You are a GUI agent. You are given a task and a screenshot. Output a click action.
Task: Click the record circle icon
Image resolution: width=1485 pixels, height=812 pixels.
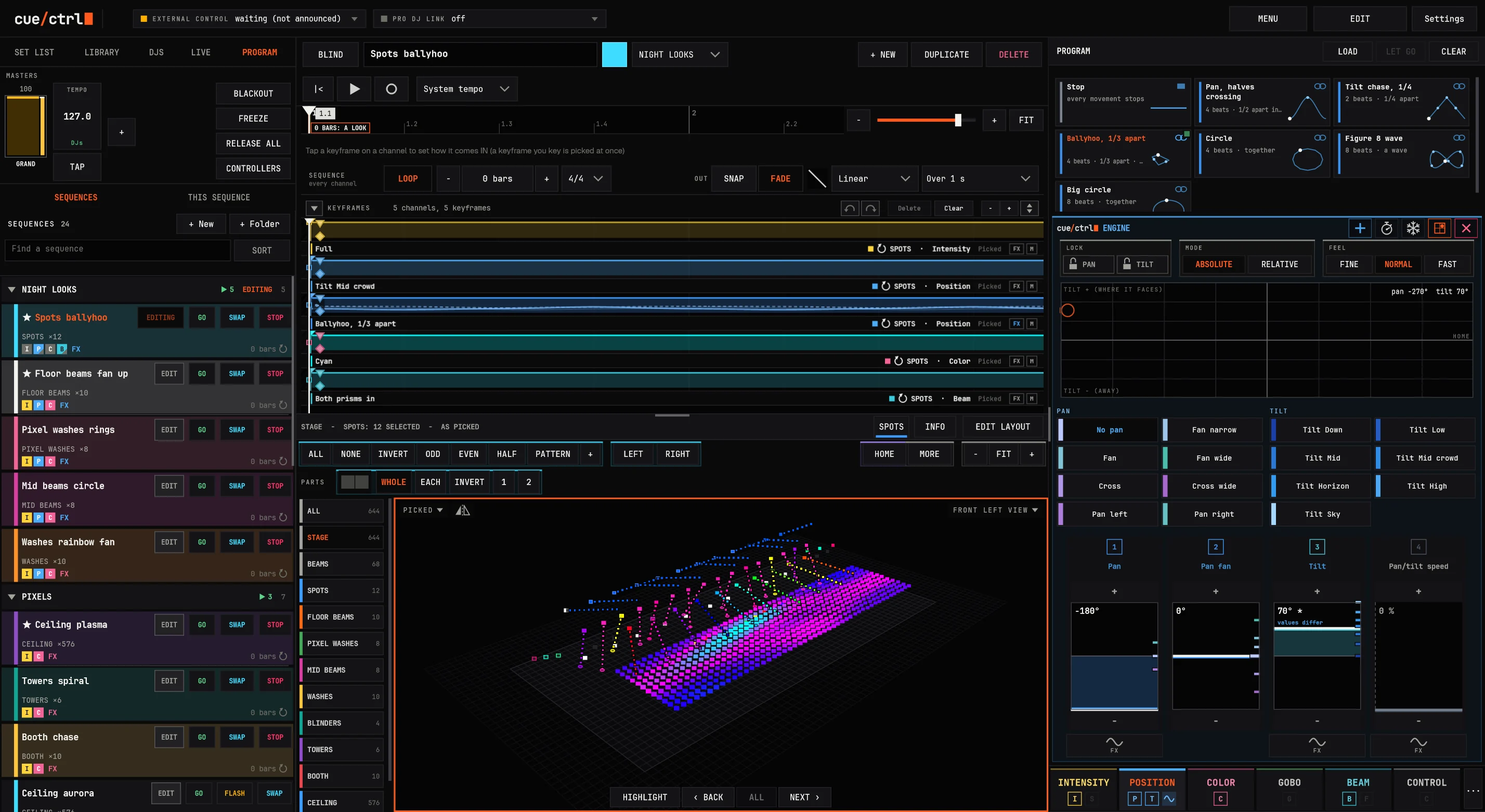[391, 89]
